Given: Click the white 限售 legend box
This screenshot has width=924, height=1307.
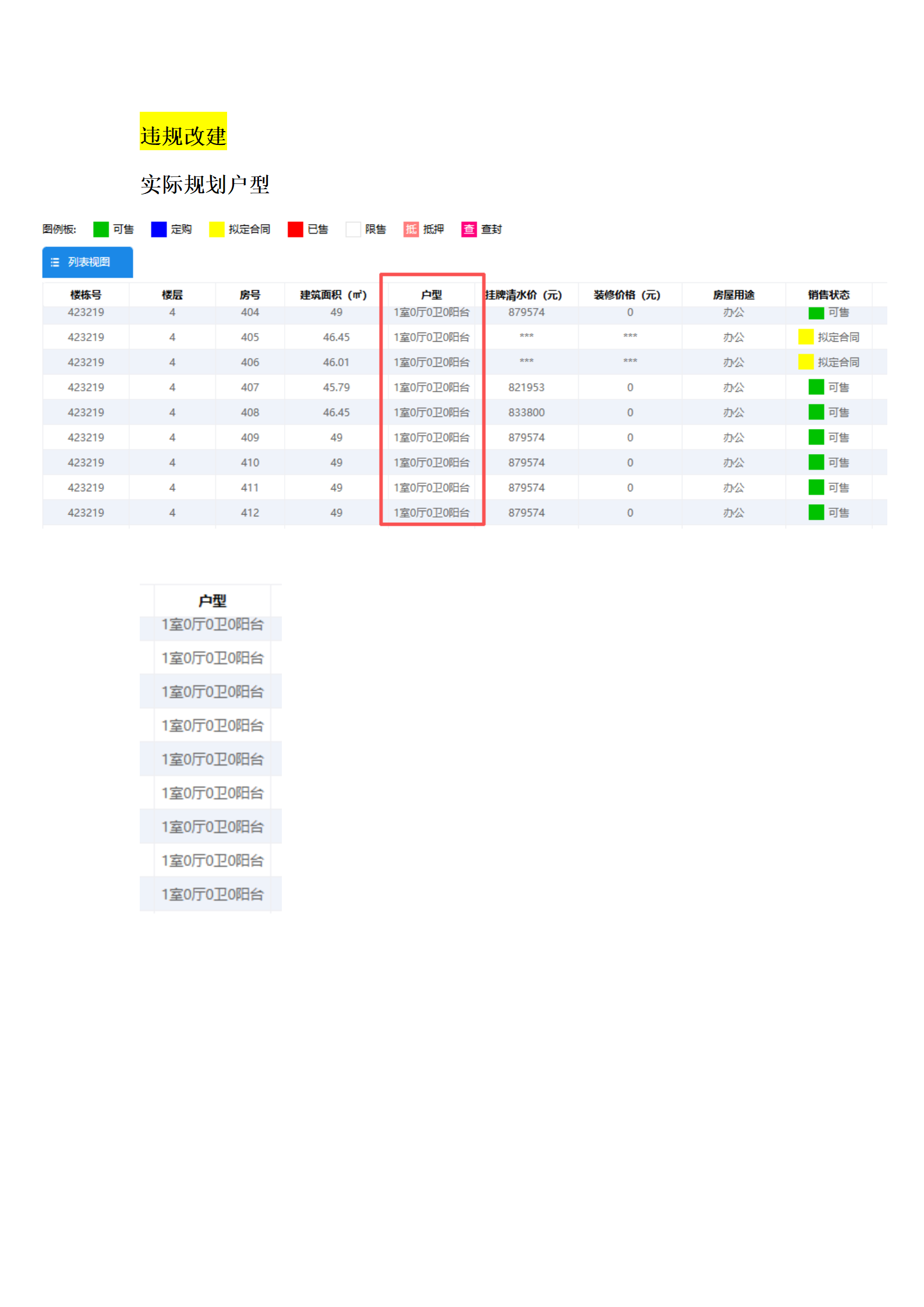Looking at the screenshot, I should (x=353, y=229).
